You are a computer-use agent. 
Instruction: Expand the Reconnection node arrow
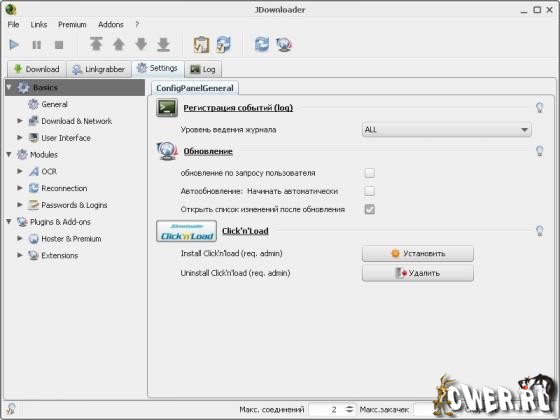point(20,188)
